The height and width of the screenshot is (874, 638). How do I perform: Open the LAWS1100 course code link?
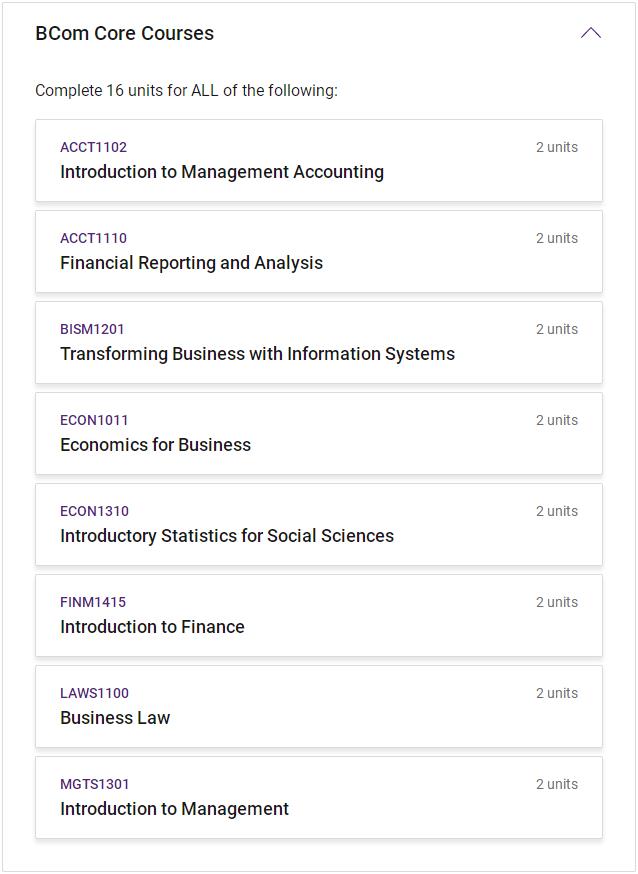(94, 693)
